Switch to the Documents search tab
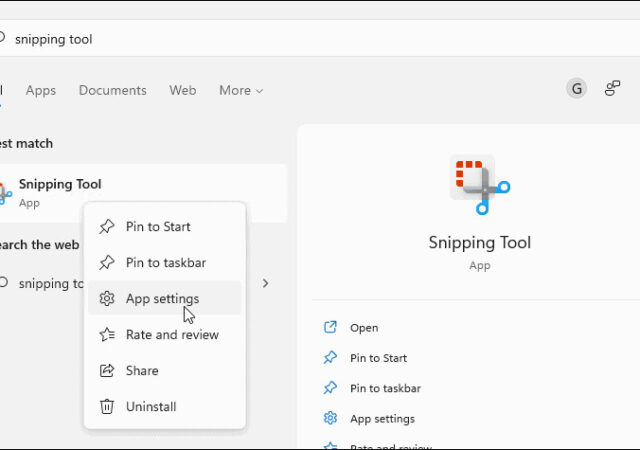The width and height of the screenshot is (640, 450). click(x=113, y=90)
